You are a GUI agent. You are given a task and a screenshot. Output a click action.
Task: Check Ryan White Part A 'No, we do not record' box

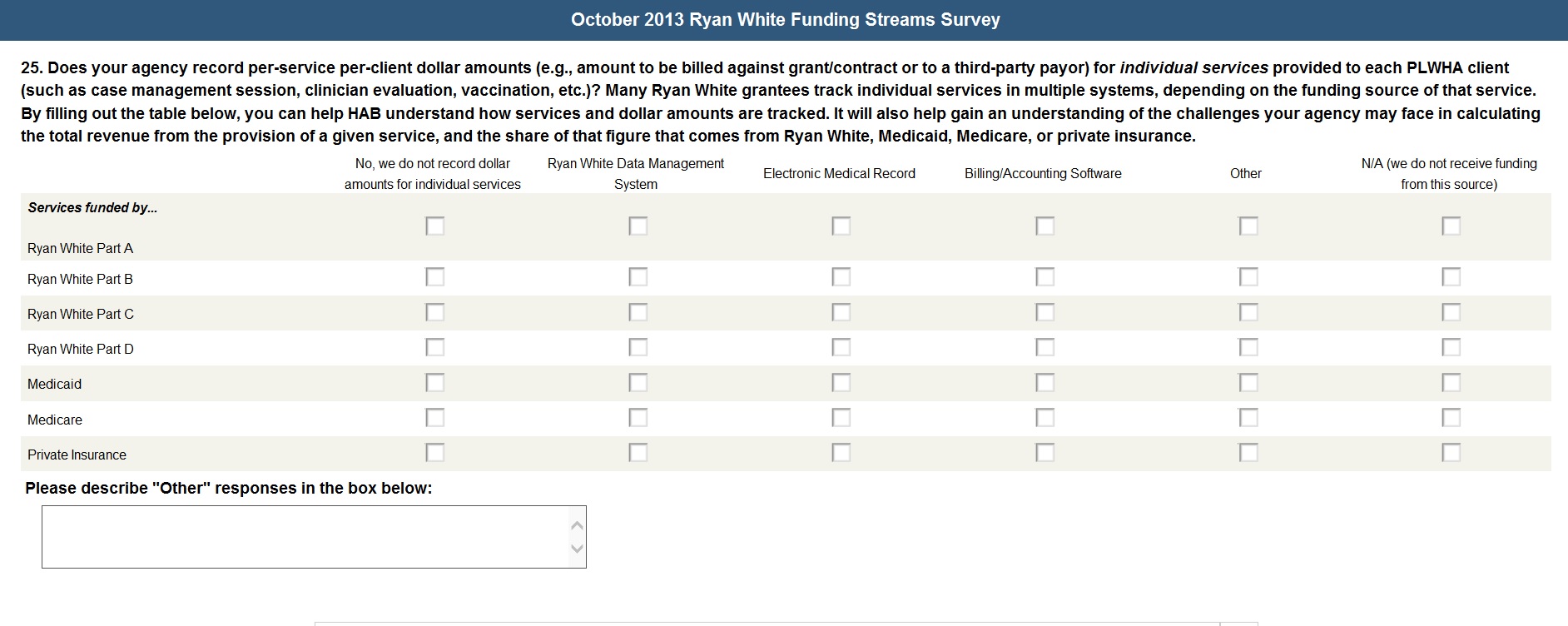click(x=434, y=226)
